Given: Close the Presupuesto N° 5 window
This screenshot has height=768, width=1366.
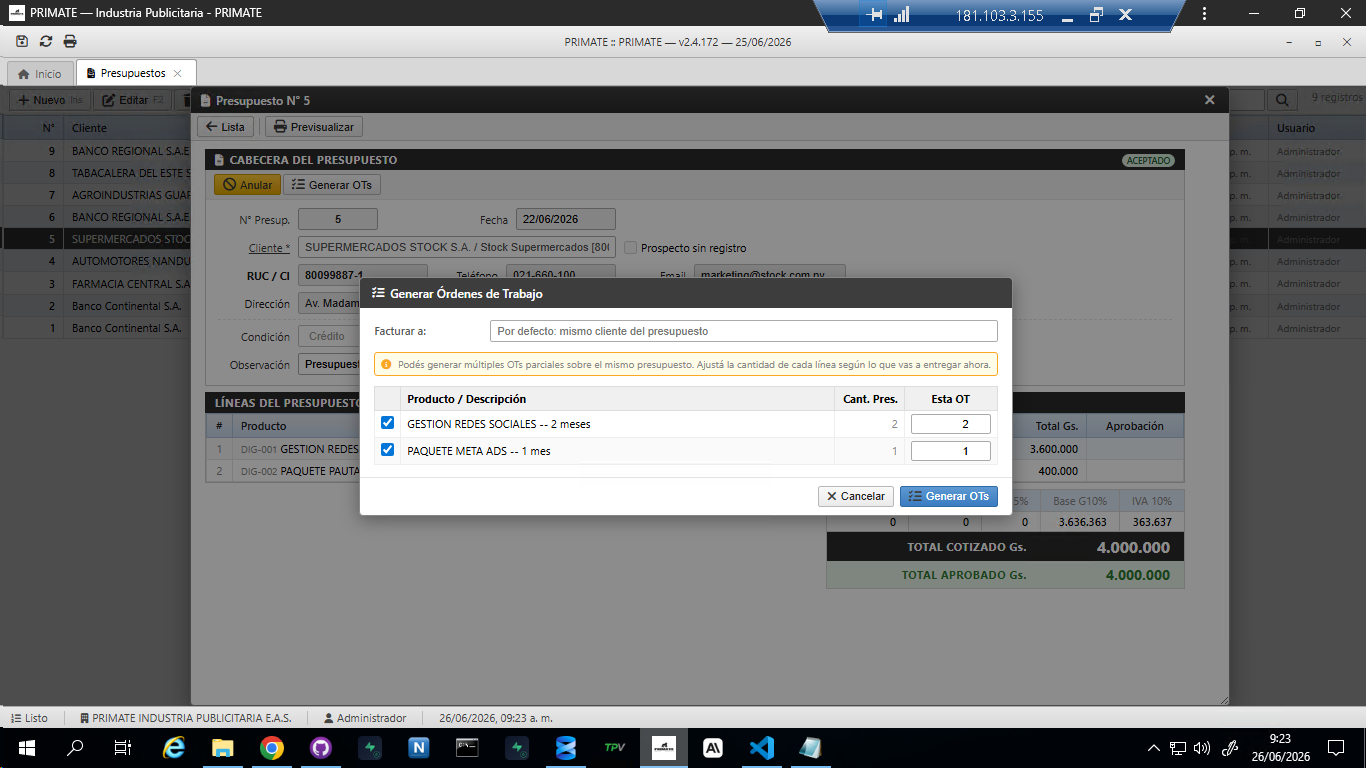Looking at the screenshot, I should (x=1209, y=100).
